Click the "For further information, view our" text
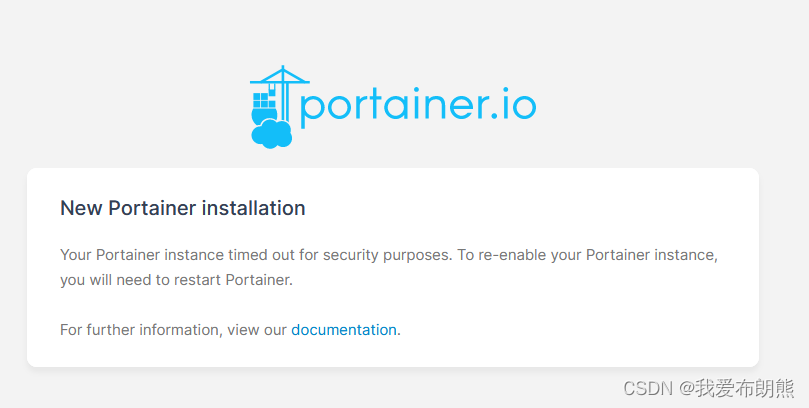This screenshot has height=408, width=809. click(173, 330)
